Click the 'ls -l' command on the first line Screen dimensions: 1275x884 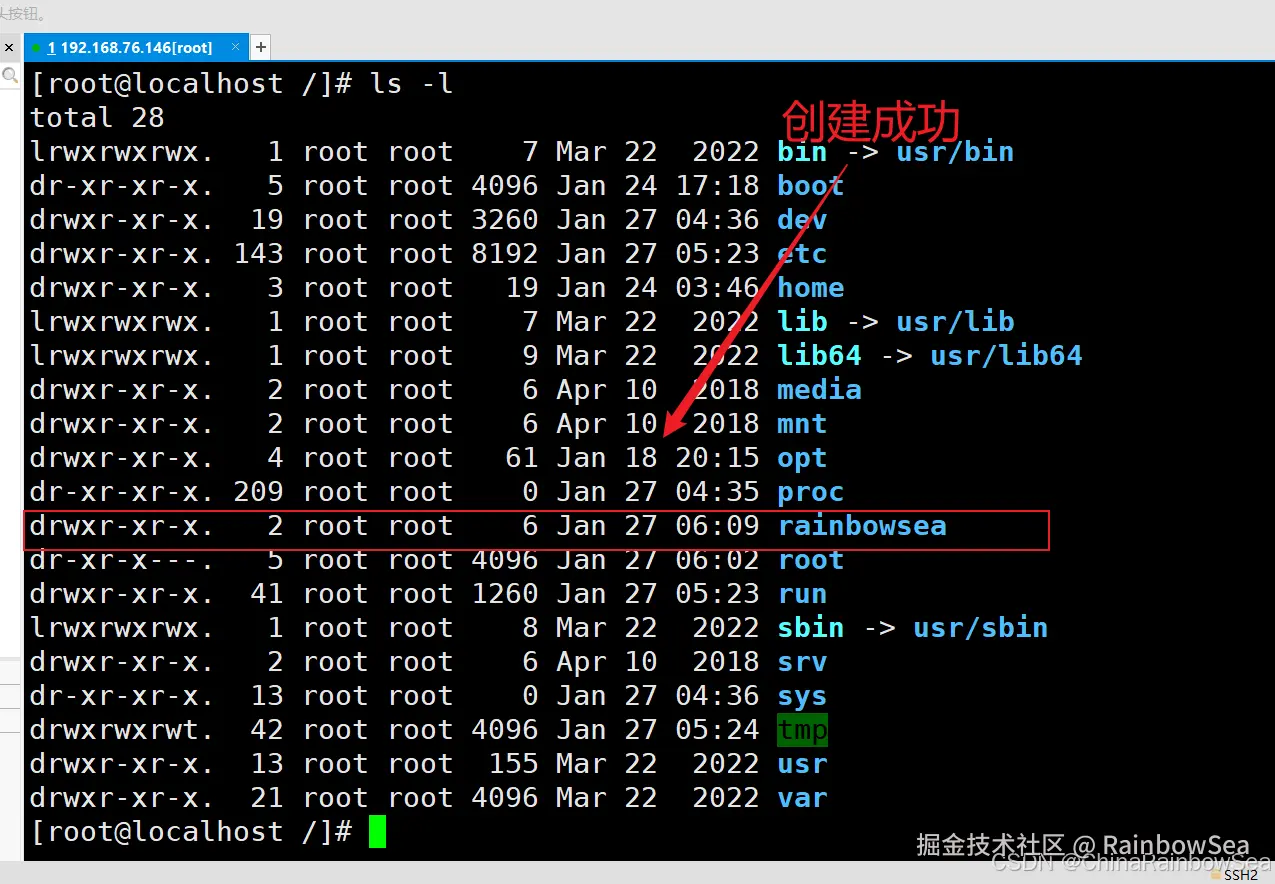point(412,84)
